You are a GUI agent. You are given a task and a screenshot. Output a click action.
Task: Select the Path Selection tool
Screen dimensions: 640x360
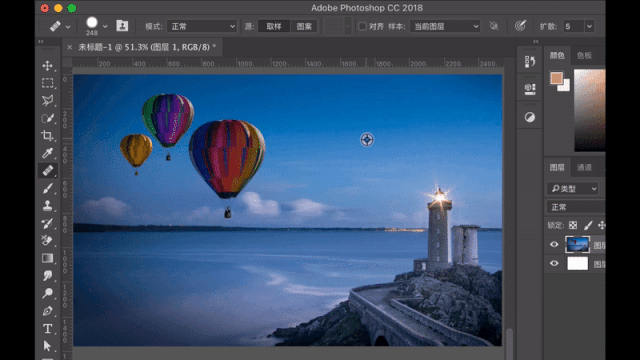(47, 346)
